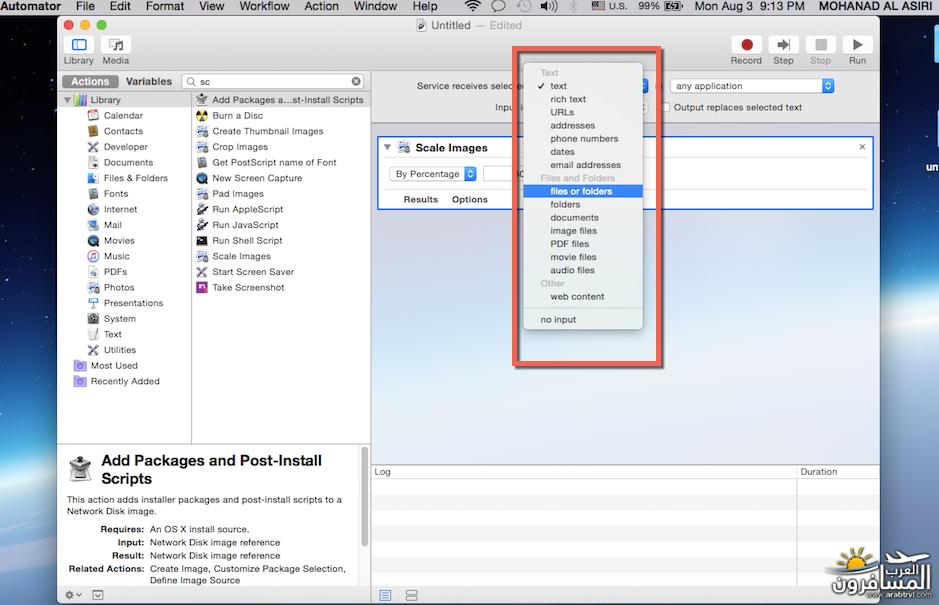Collapse the Scale Images action triangle

(x=387, y=147)
